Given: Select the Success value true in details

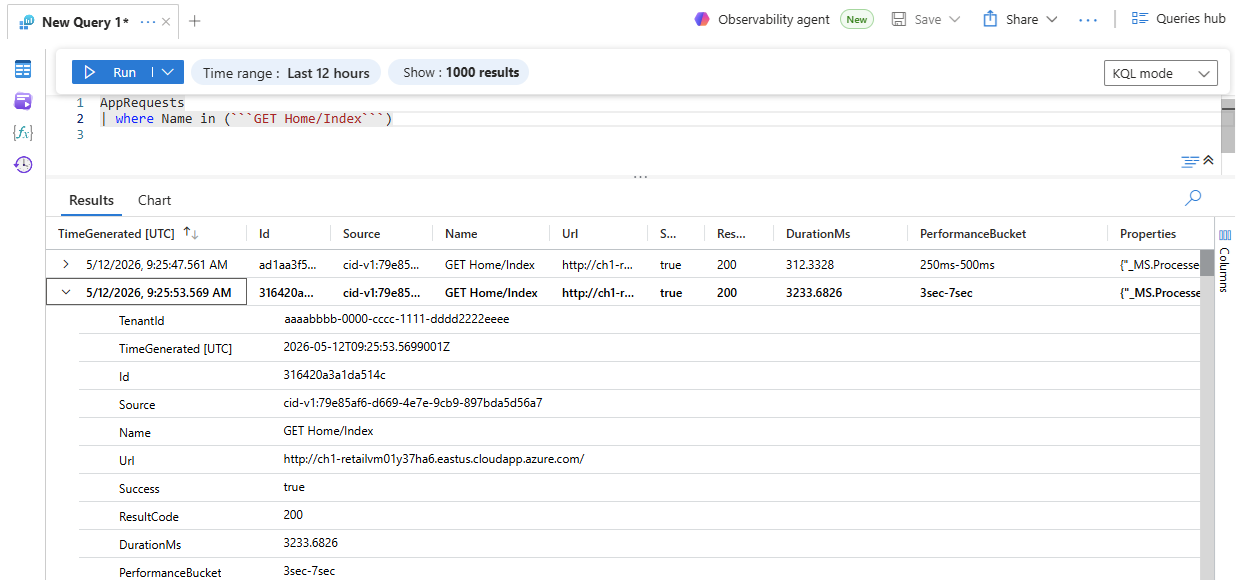Looking at the screenshot, I should click(x=294, y=487).
